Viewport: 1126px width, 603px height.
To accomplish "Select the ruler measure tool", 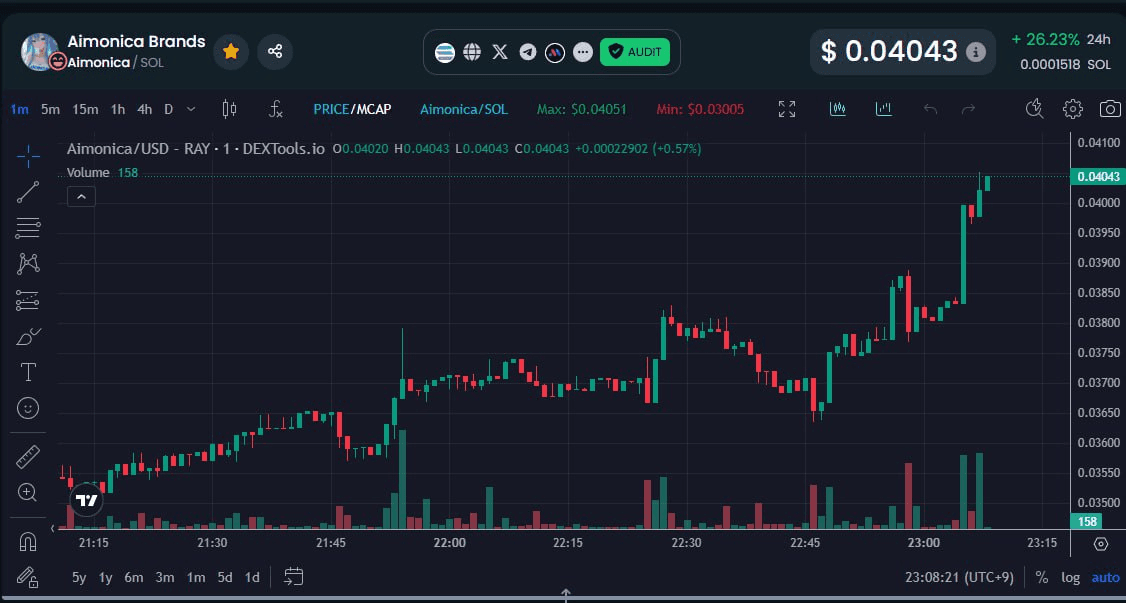I will [x=28, y=457].
